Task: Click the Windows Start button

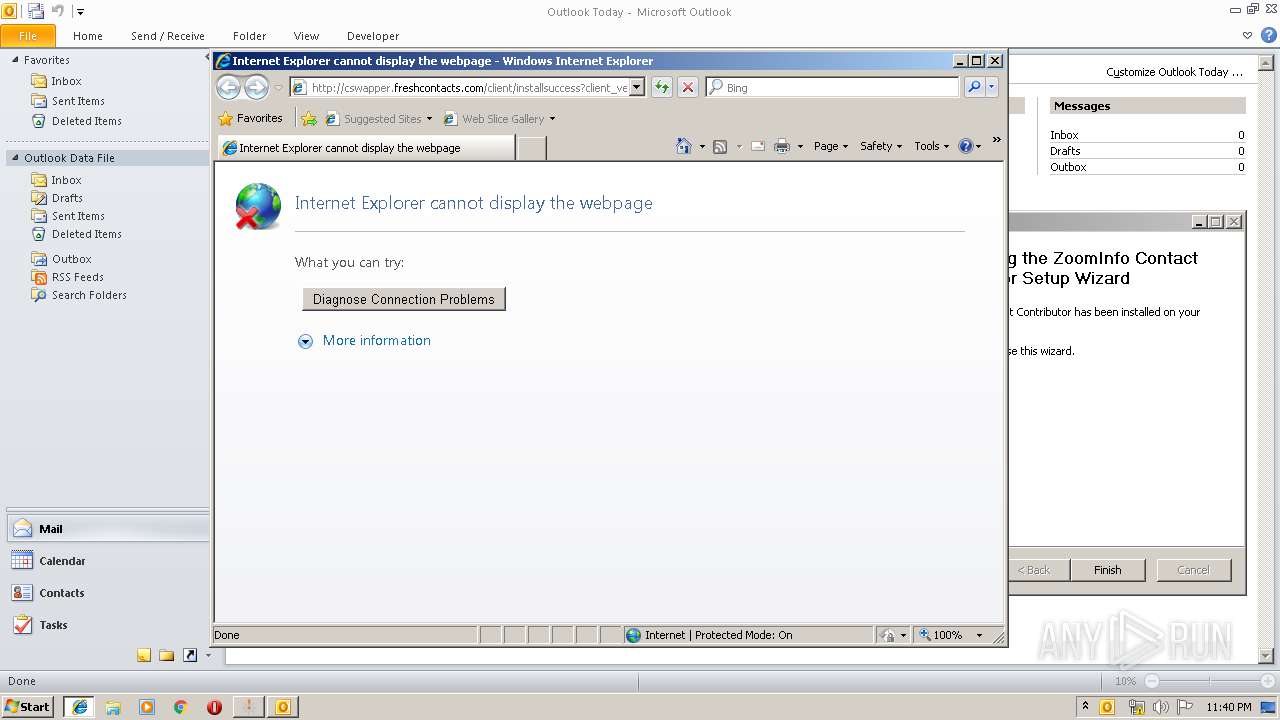Action: pyautogui.click(x=28, y=707)
